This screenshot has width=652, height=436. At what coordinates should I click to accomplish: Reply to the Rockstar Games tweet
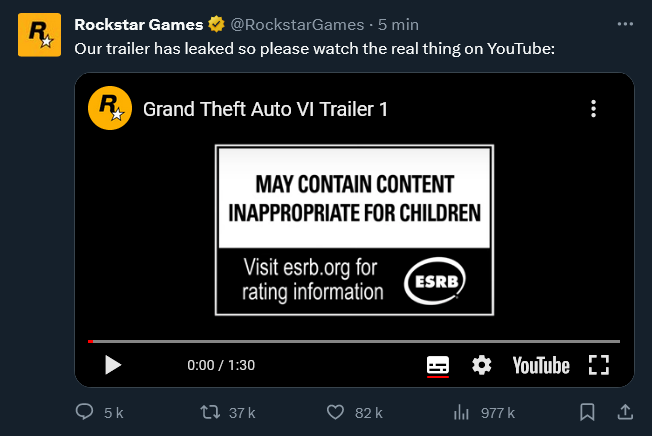coord(87,412)
